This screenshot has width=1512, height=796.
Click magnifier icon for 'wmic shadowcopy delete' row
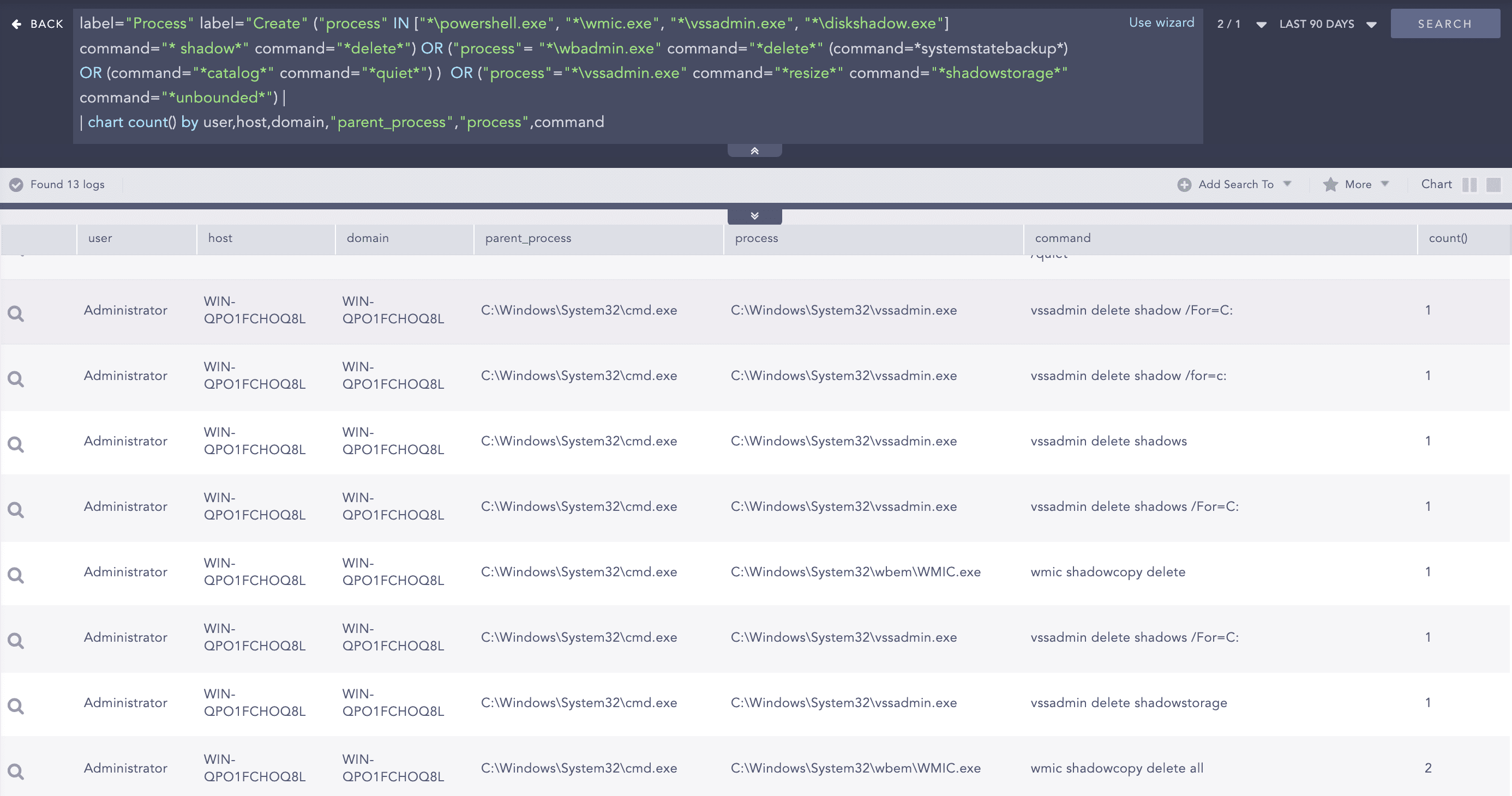[16, 575]
